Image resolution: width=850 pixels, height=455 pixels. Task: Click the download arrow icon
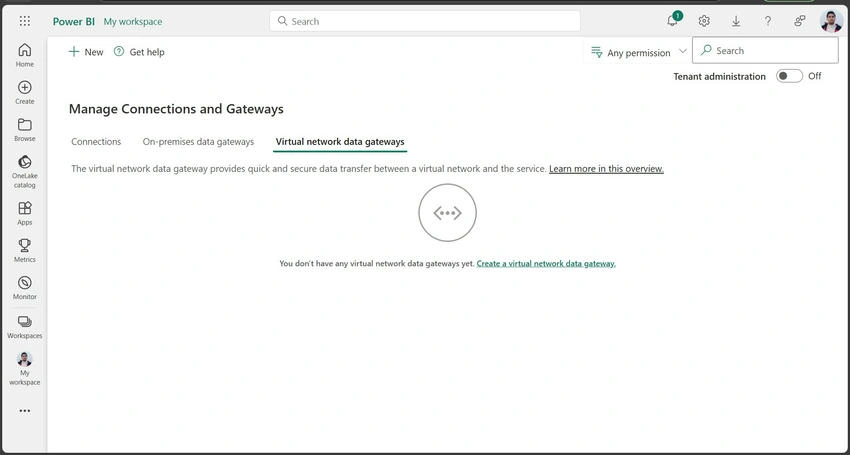[x=736, y=21]
